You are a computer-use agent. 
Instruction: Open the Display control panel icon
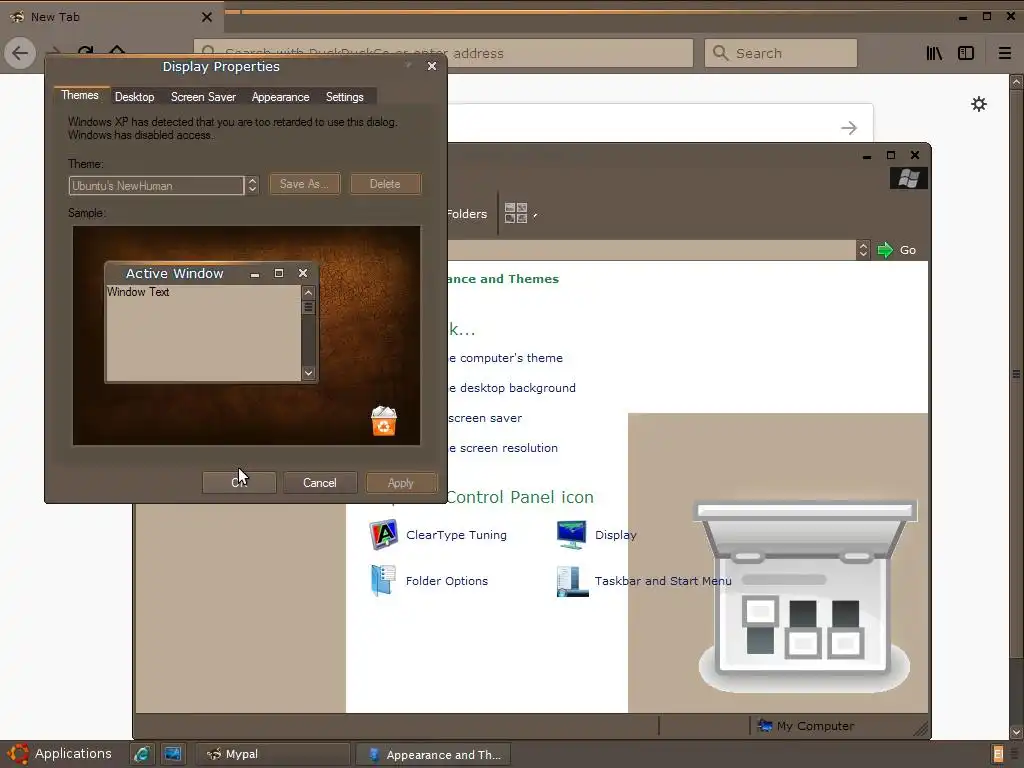point(571,534)
